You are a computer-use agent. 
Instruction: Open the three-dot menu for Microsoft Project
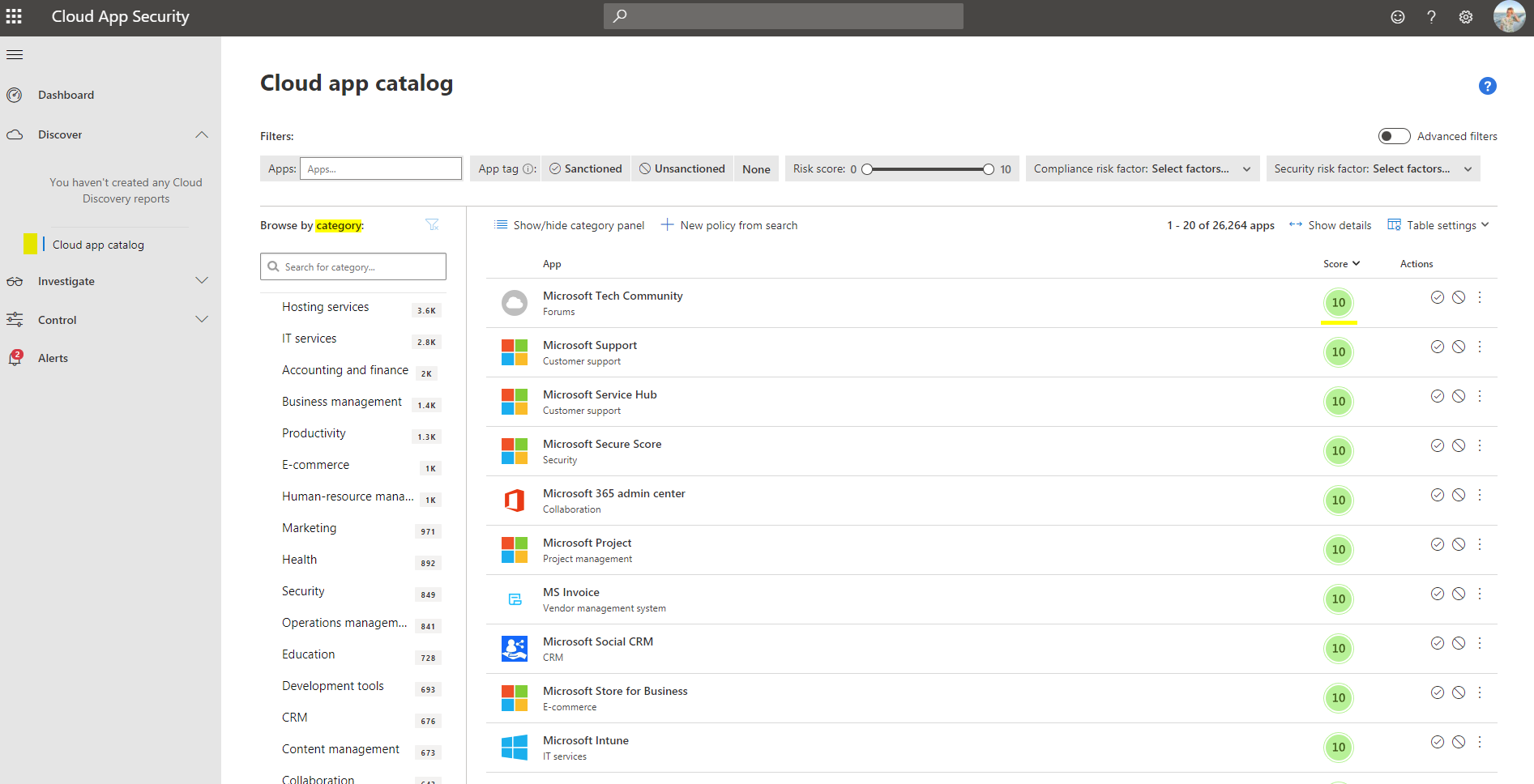click(x=1480, y=544)
